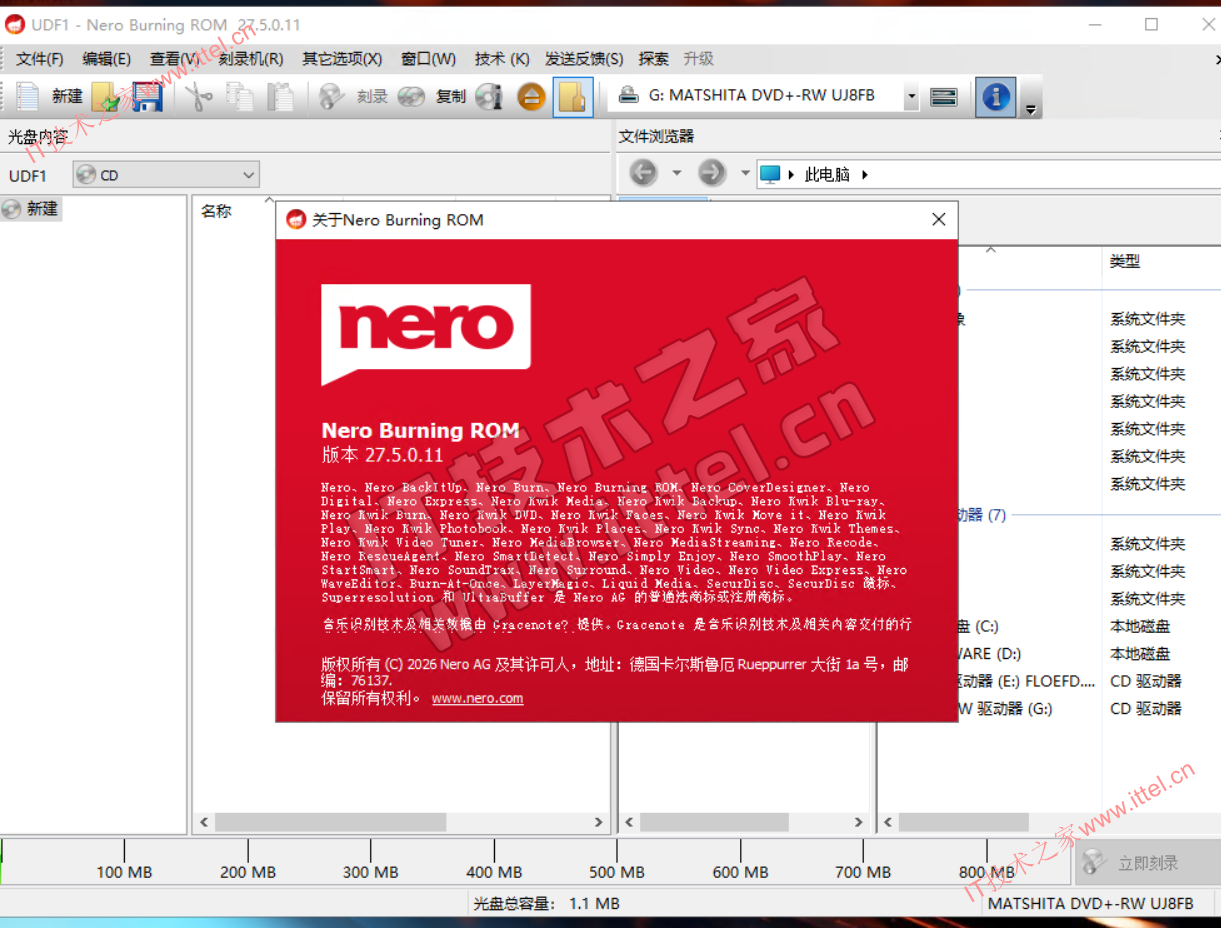Open the back button history dropdown arrow

(x=676, y=174)
